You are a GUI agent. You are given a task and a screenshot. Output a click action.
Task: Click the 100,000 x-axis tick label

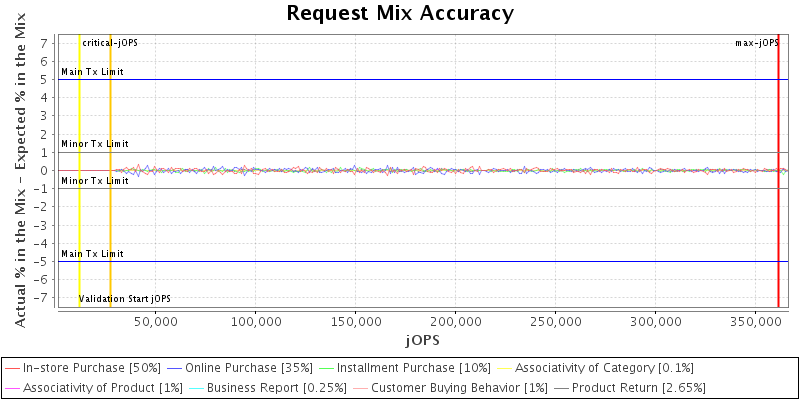255,321
